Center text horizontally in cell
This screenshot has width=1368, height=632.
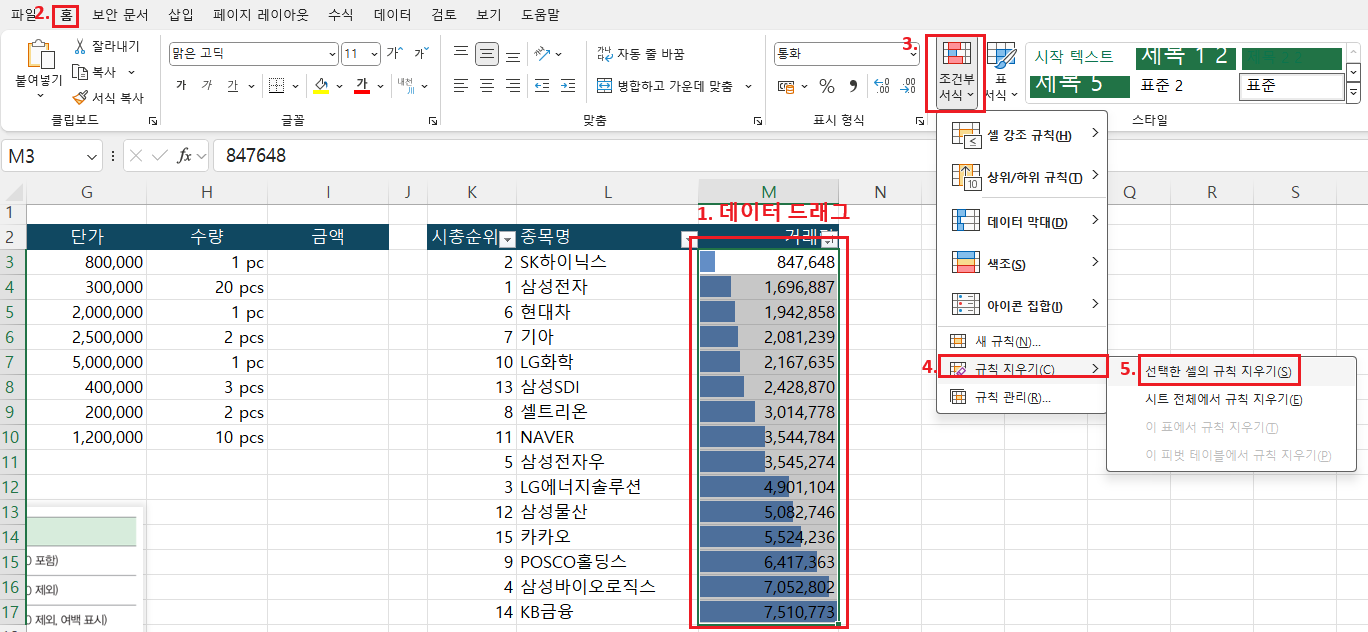(x=487, y=86)
